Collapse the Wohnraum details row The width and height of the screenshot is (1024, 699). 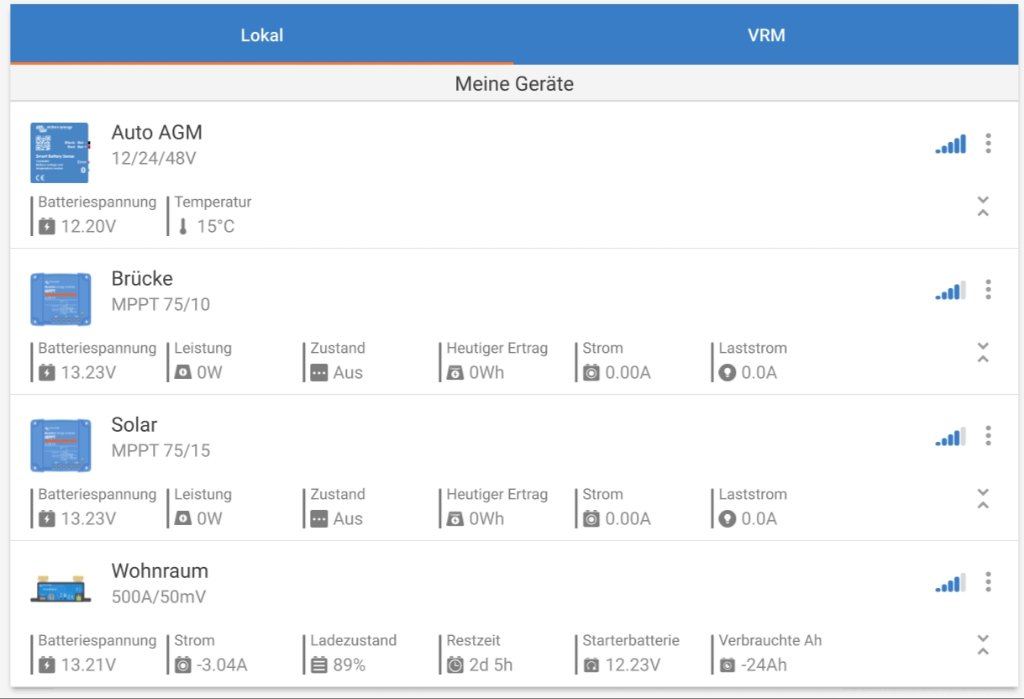point(983,645)
